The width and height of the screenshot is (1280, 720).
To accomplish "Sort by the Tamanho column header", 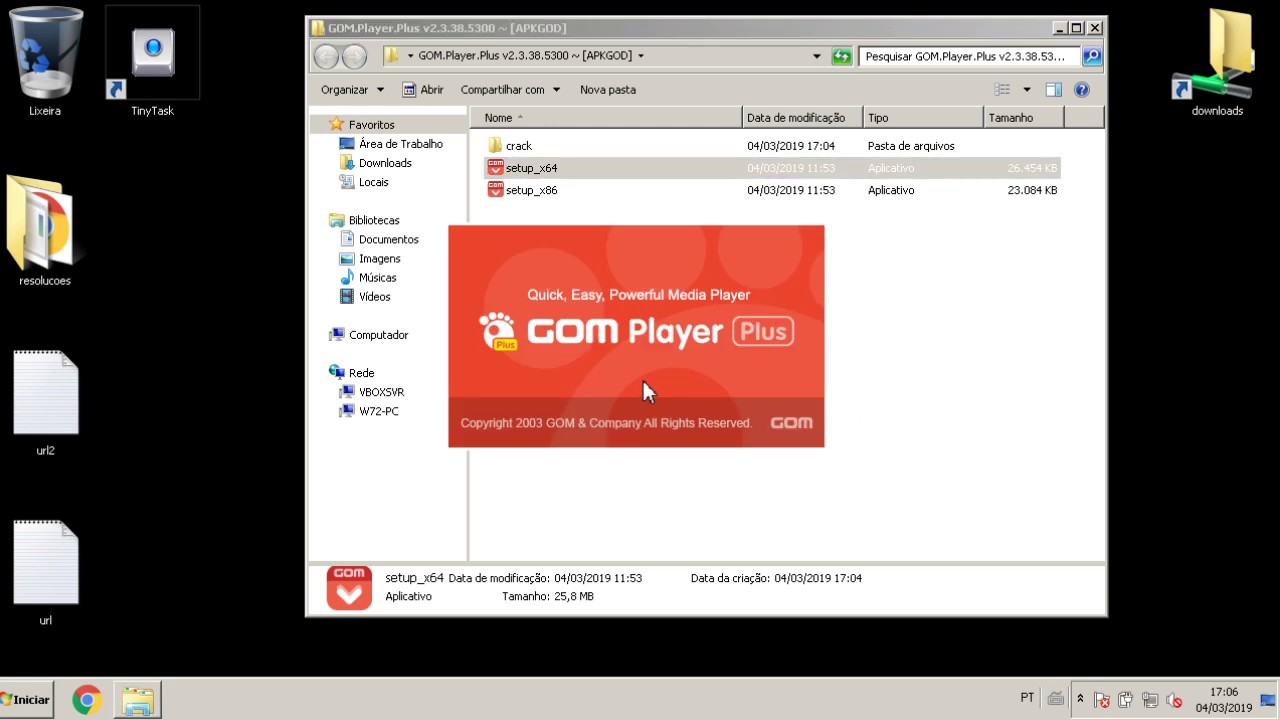I will pyautogui.click(x=1024, y=118).
